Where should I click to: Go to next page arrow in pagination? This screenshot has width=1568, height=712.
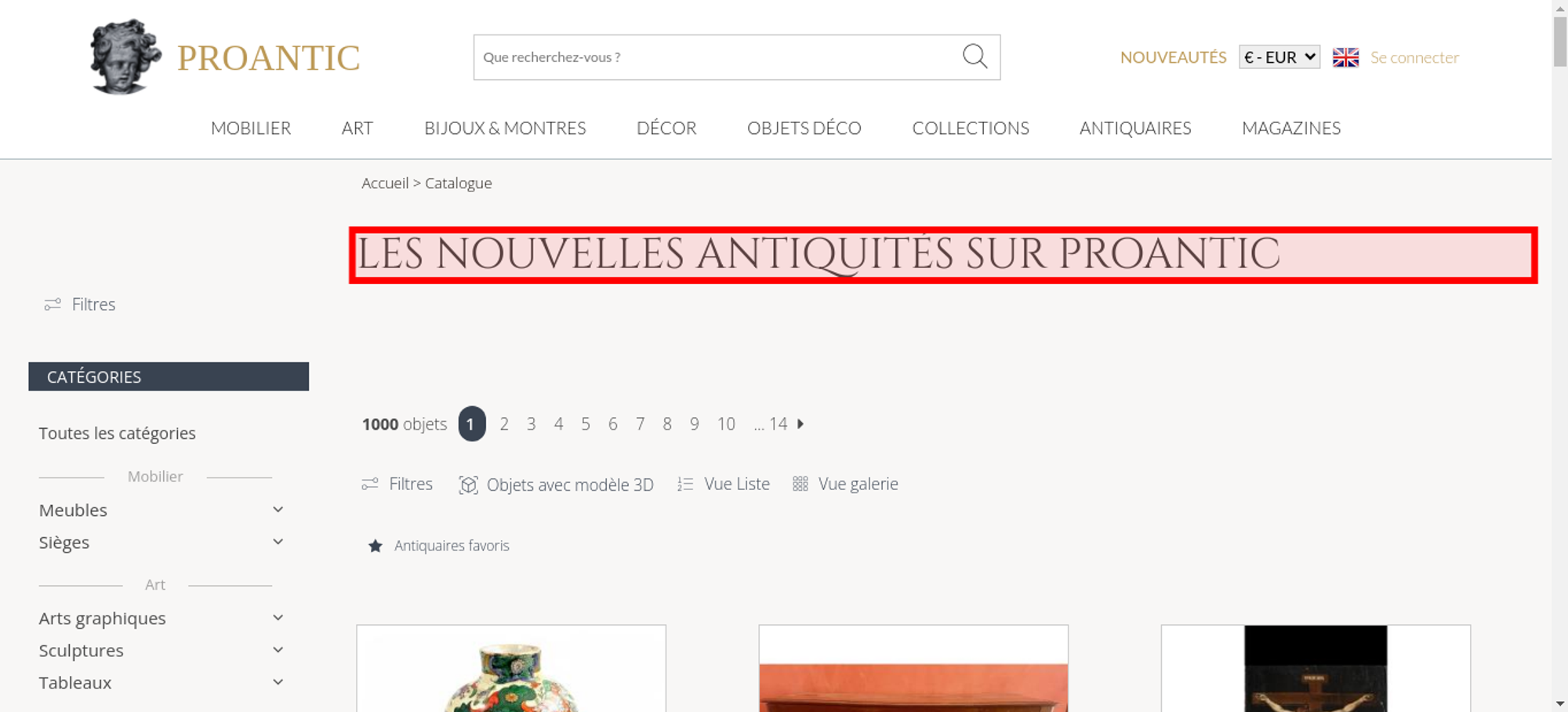tap(800, 423)
